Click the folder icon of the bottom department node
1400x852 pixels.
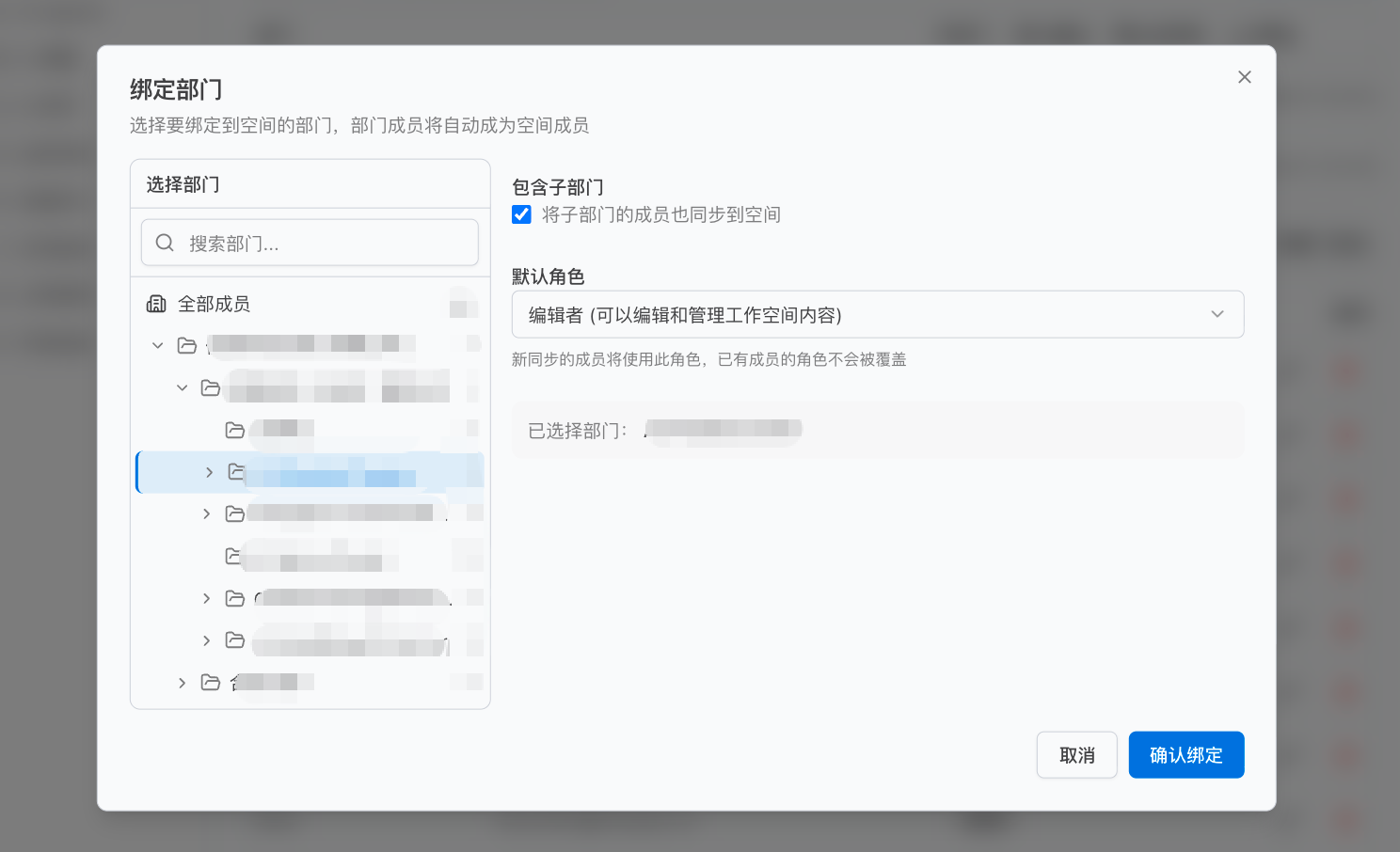click(x=211, y=683)
